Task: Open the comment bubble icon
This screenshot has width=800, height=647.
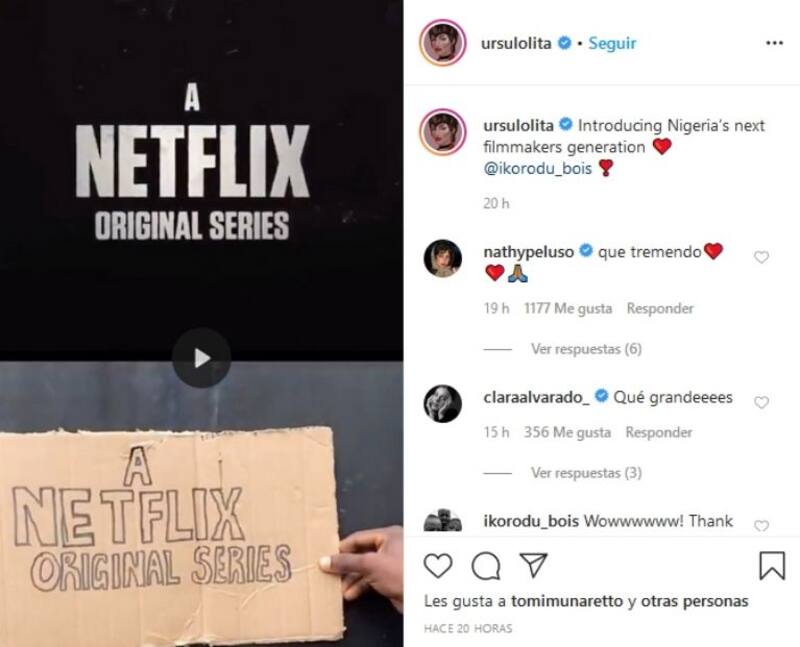Action: coord(486,566)
